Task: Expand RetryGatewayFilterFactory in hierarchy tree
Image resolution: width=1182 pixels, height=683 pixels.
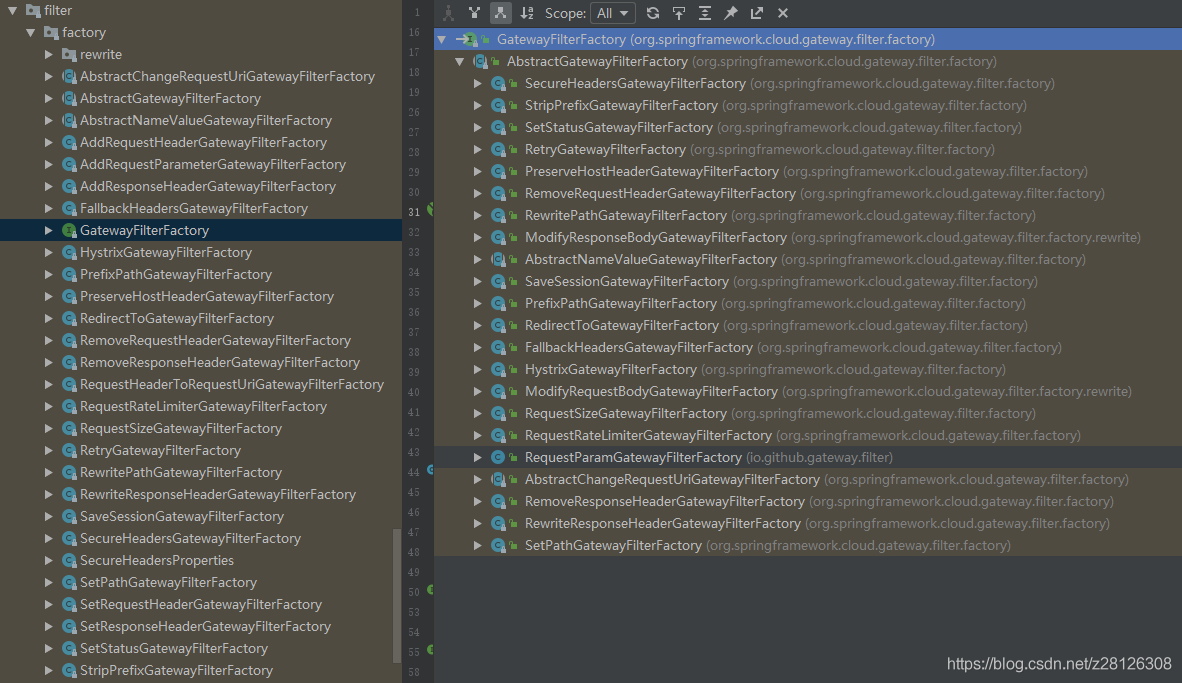Action: 478,149
